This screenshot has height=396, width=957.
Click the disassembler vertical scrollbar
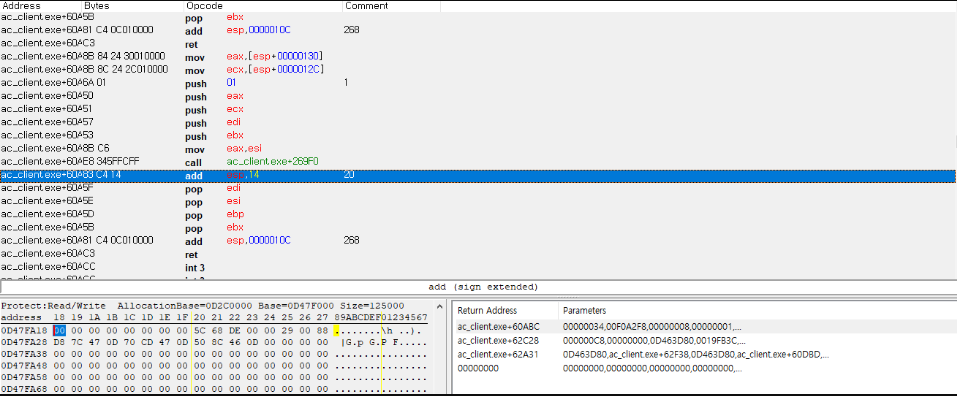coord(955,142)
